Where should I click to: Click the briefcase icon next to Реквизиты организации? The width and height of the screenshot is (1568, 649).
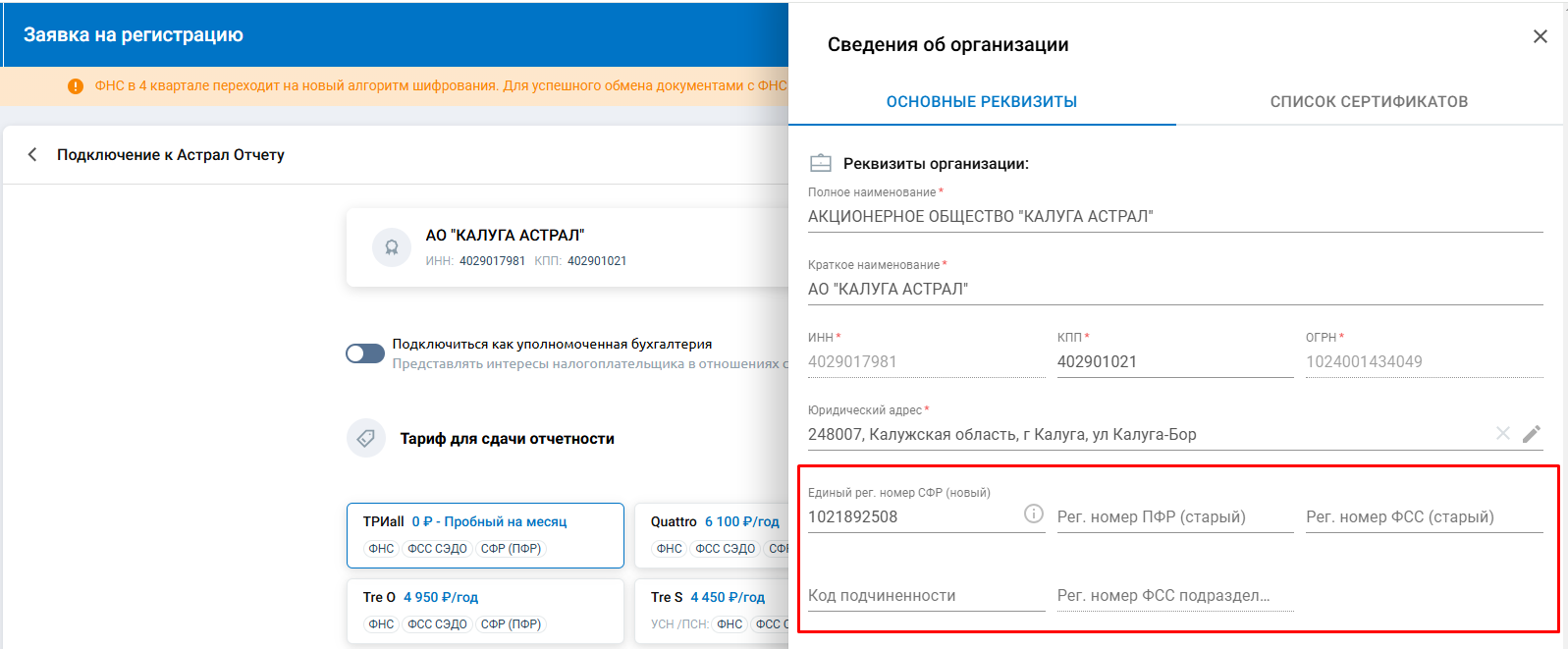point(820,164)
